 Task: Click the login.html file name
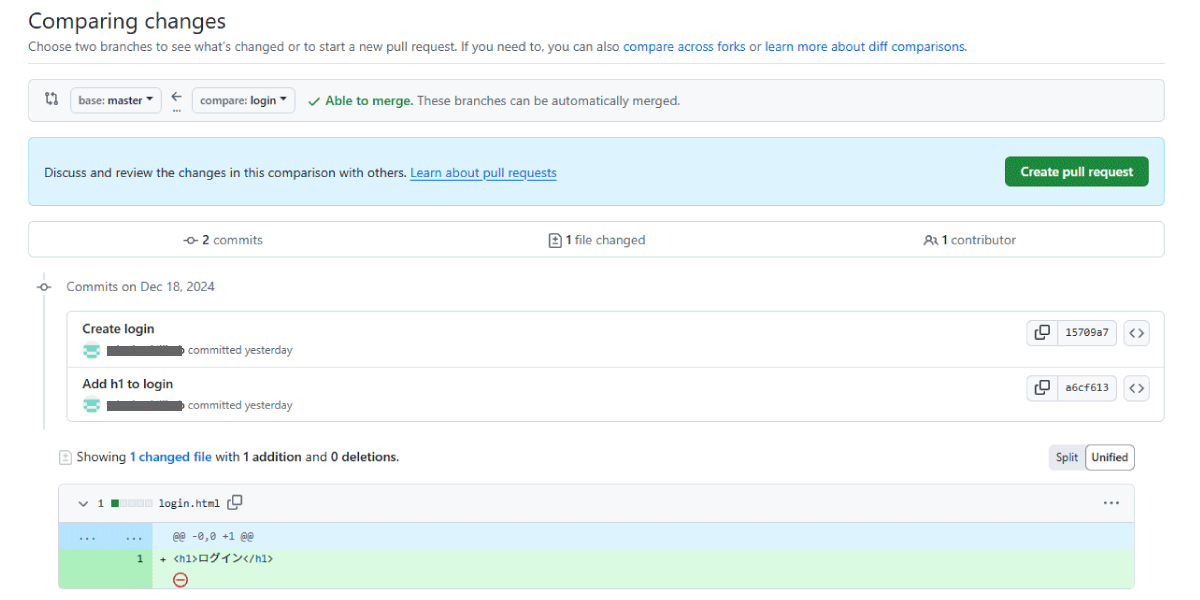[189, 503]
